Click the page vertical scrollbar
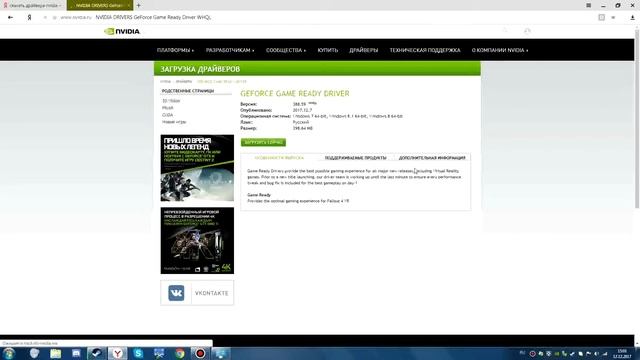The width and height of the screenshot is (640, 360). click(x=637, y=118)
